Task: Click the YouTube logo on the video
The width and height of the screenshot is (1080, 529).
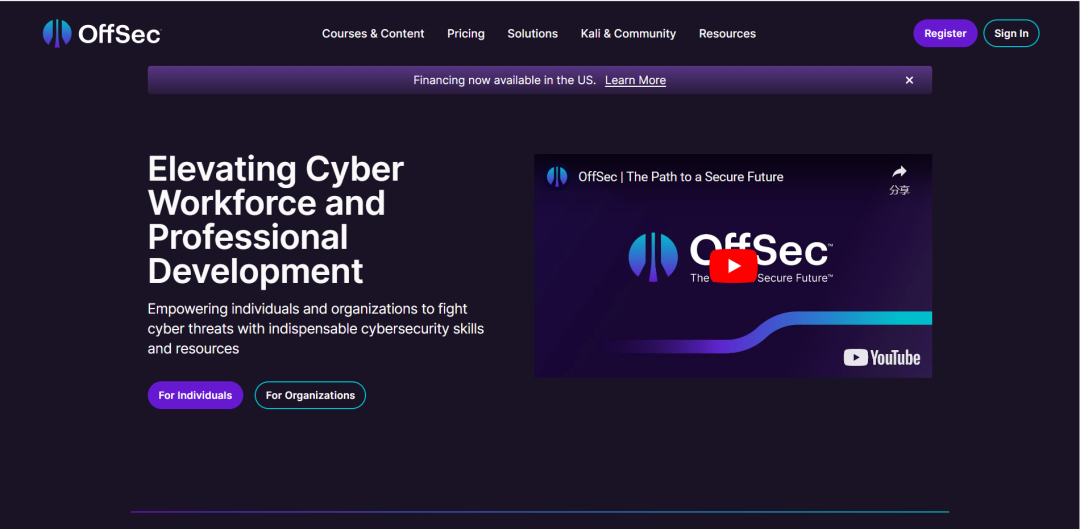Action: [x=882, y=357]
